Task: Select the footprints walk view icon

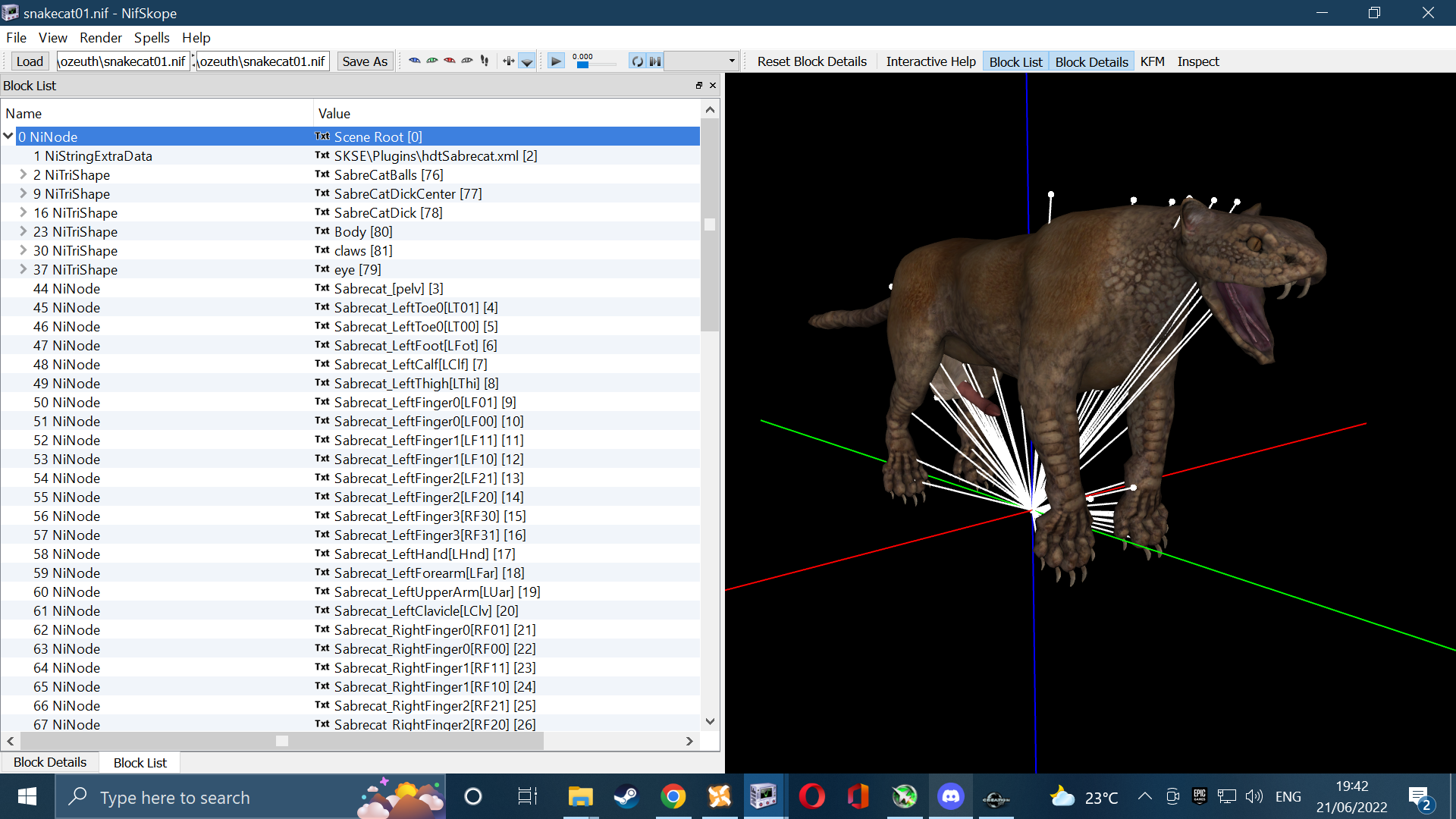Action: [x=485, y=61]
